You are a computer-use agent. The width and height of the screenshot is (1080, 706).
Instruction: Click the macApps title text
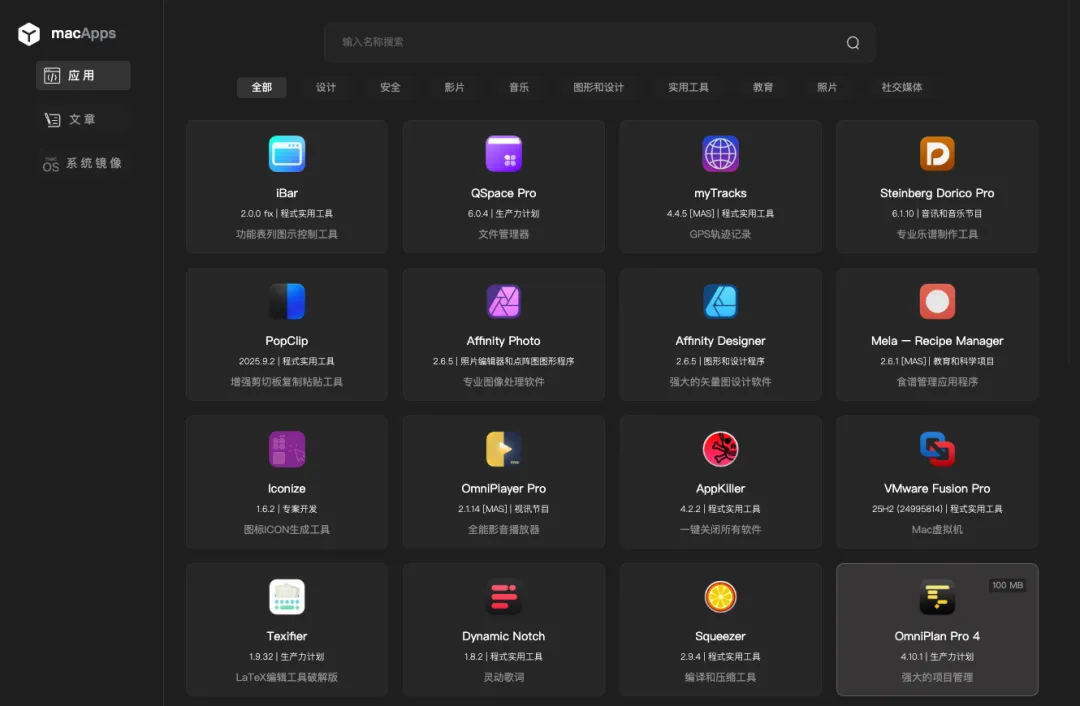(x=83, y=33)
